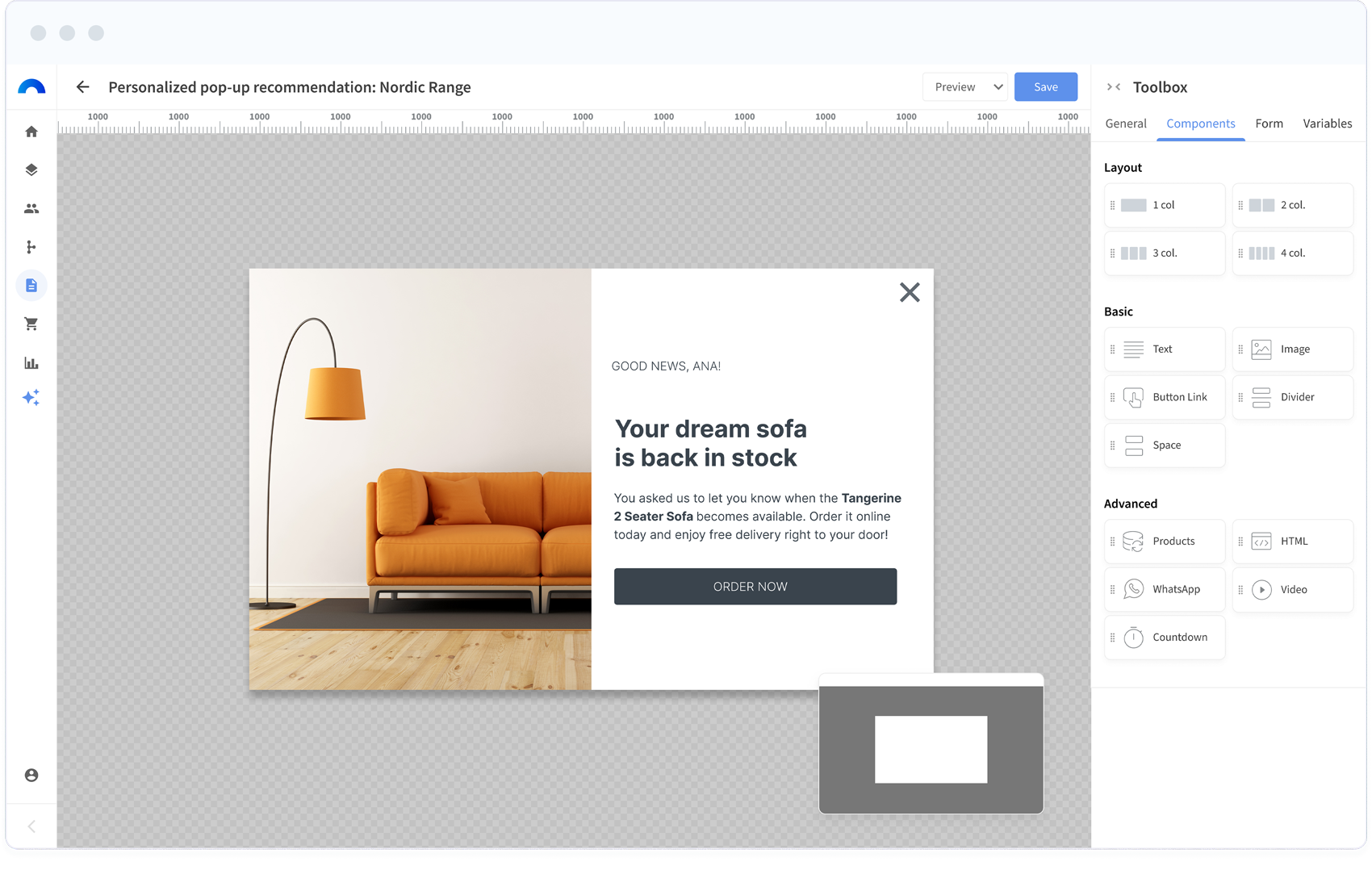Open the Form tab
The height and width of the screenshot is (870, 1372).
tap(1269, 123)
